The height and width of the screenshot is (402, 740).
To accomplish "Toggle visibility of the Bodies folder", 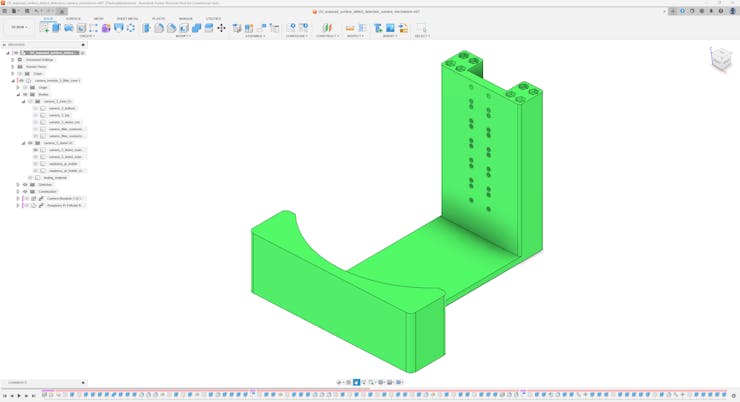I will (x=25, y=95).
